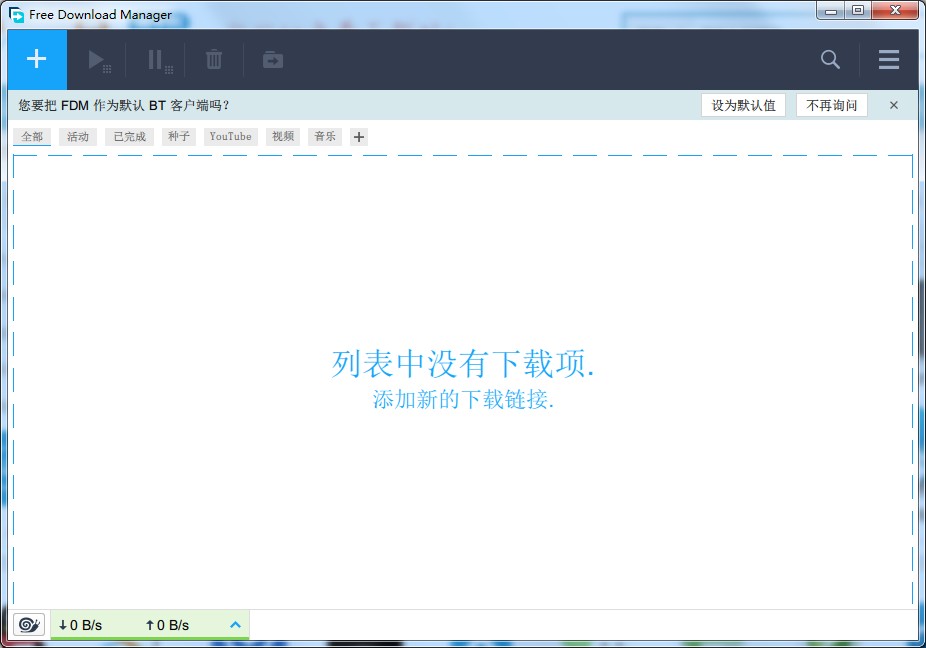This screenshot has width=926, height=648.
Task: Open the 种子 tab
Action: tap(179, 137)
